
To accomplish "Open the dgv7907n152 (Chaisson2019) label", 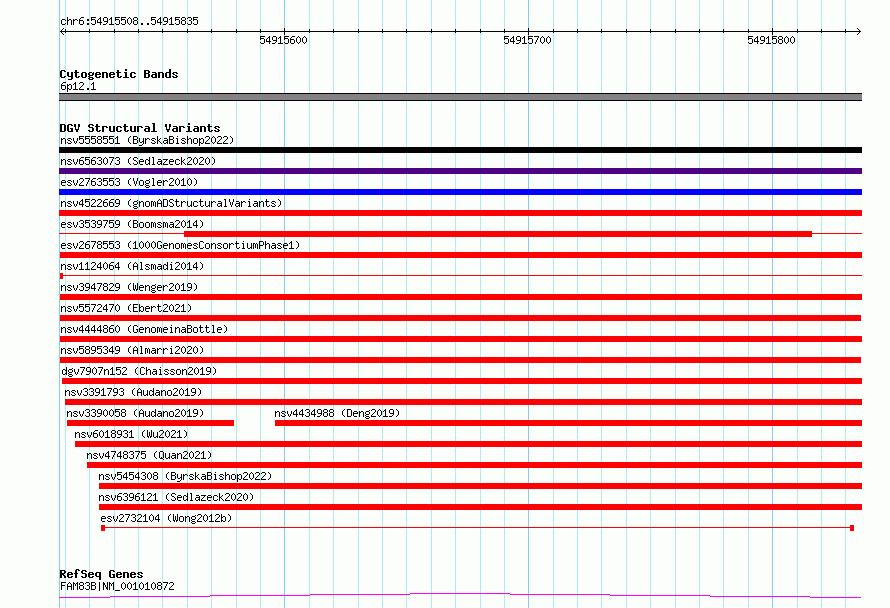I will [139, 371].
